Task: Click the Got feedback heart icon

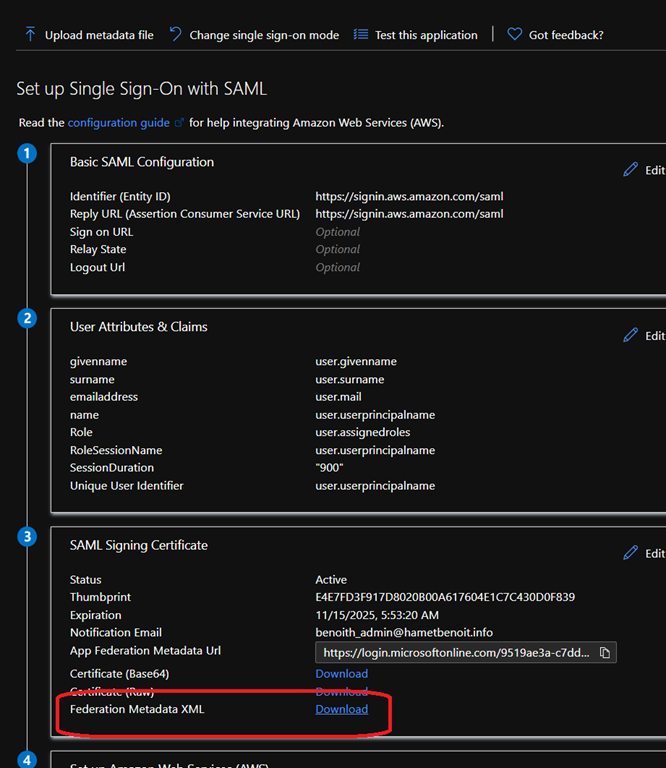Action: [515, 35]
